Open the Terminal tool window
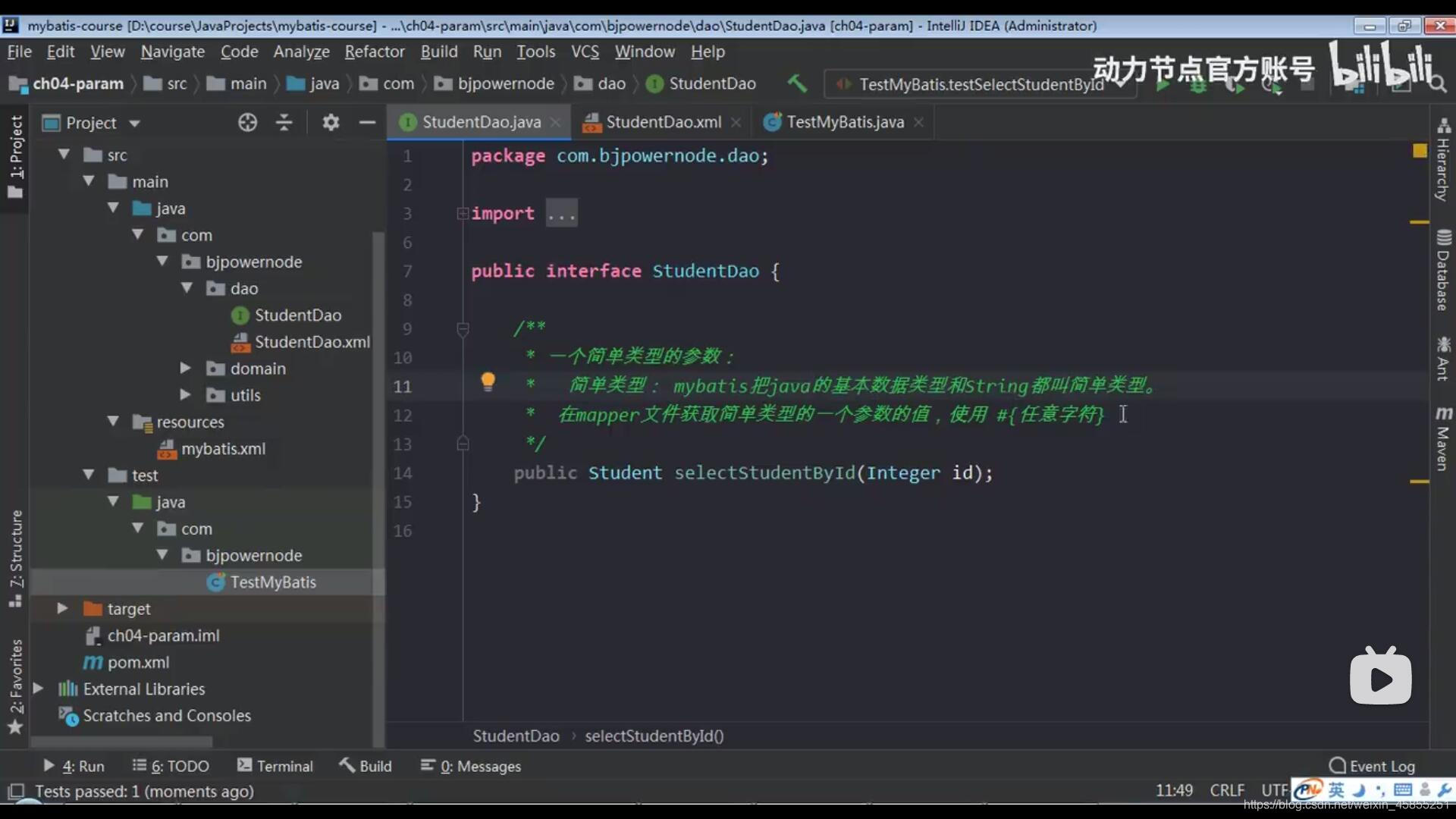 pos(275,766)
